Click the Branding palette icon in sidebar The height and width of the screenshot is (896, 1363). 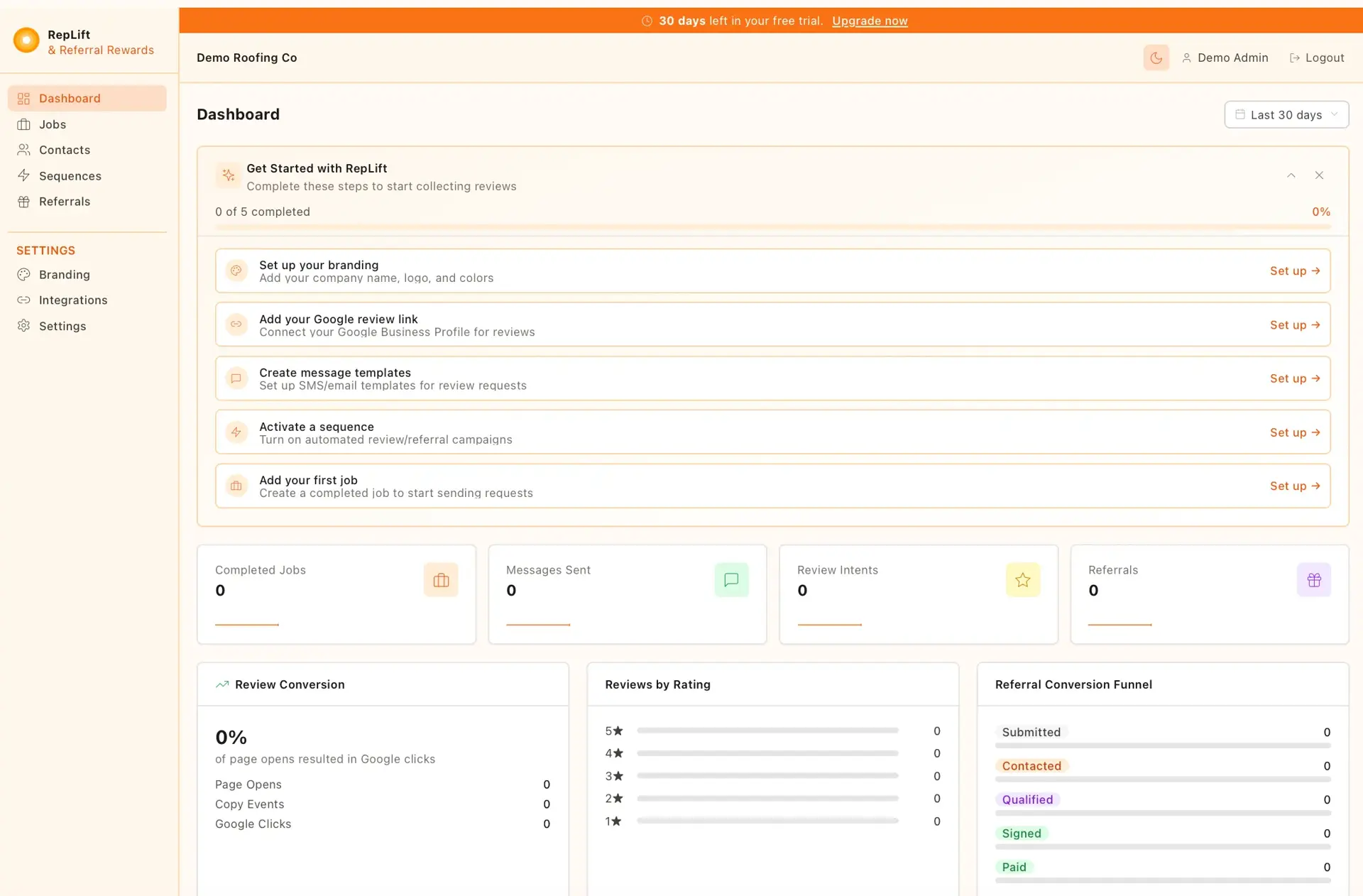point(23,274)
